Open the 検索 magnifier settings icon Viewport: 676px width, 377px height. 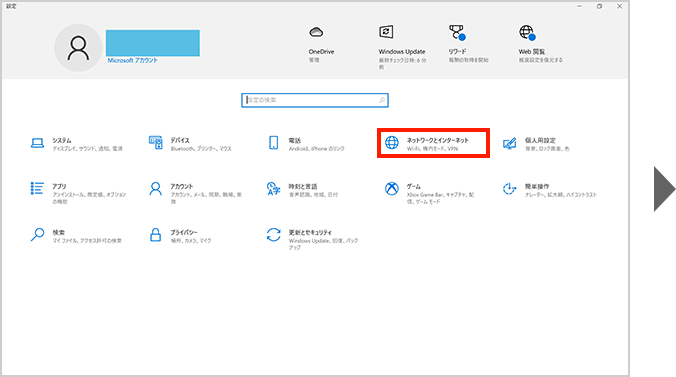(38, 235)
